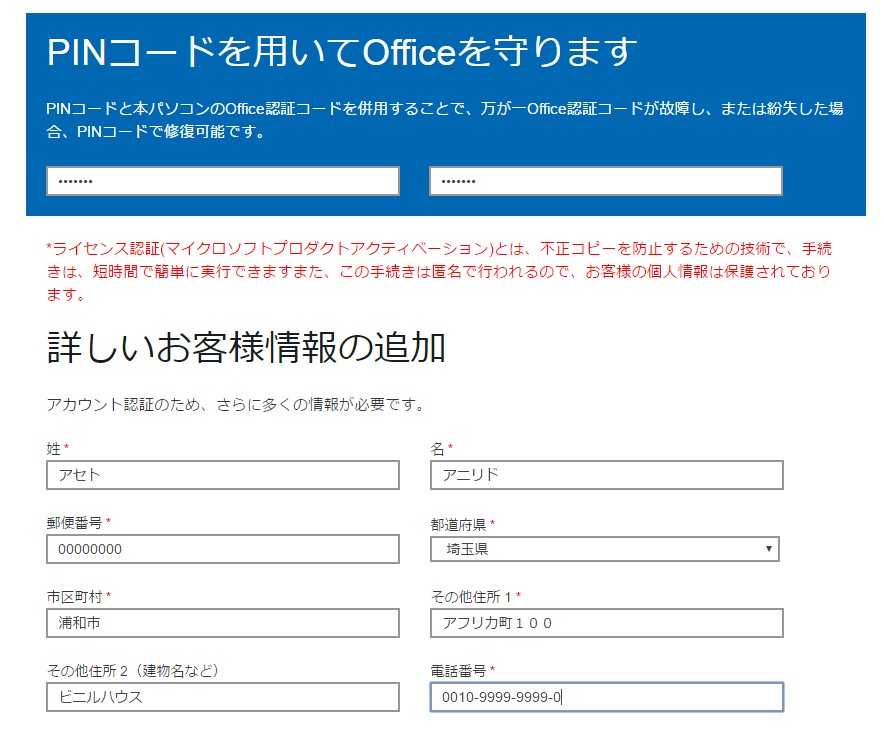Click the second PIN code confirmation field
884x736 pixels.
click(606, 181)
